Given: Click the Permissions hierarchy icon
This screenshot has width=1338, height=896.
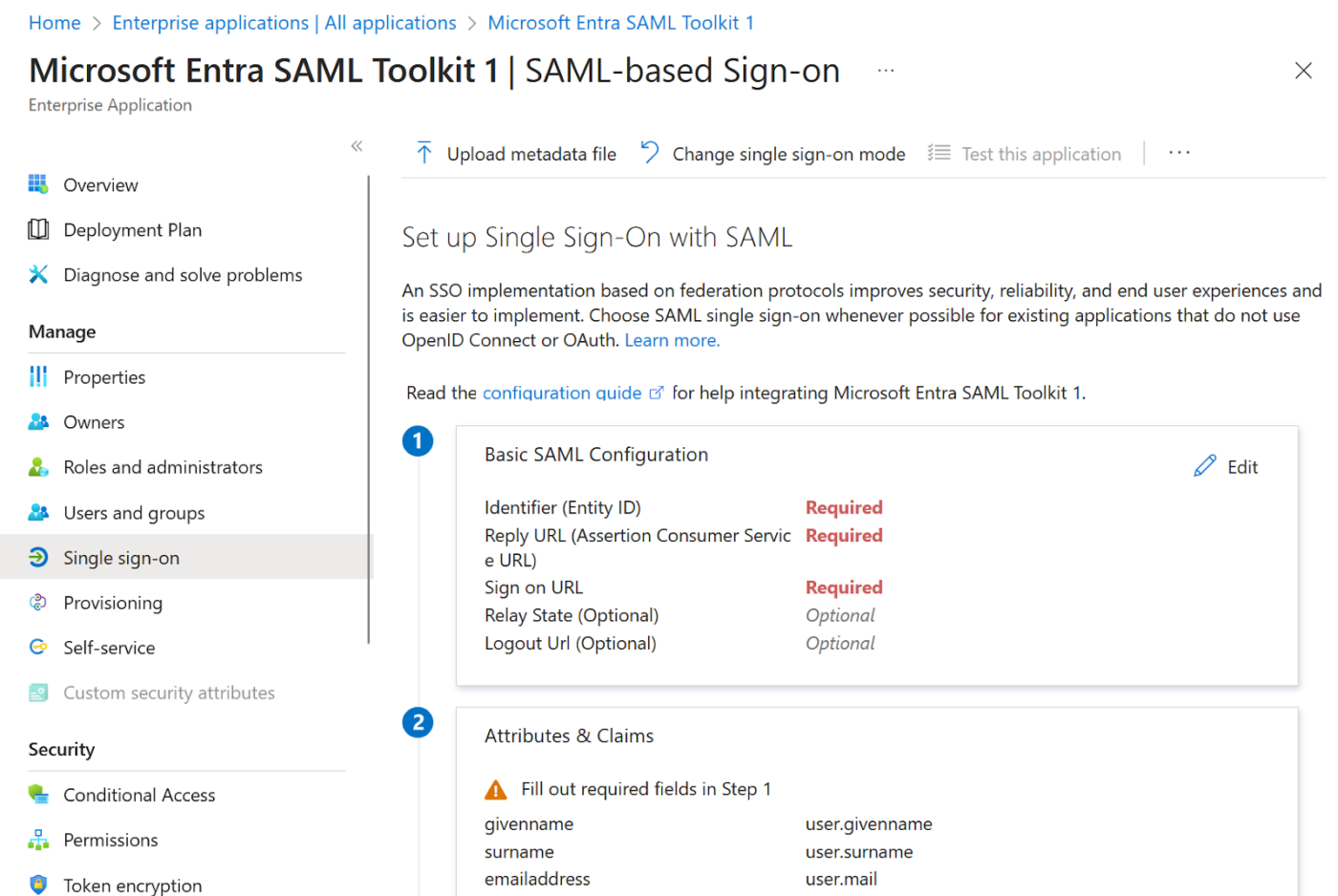Looking at the screenshot, I should (38, 840).
